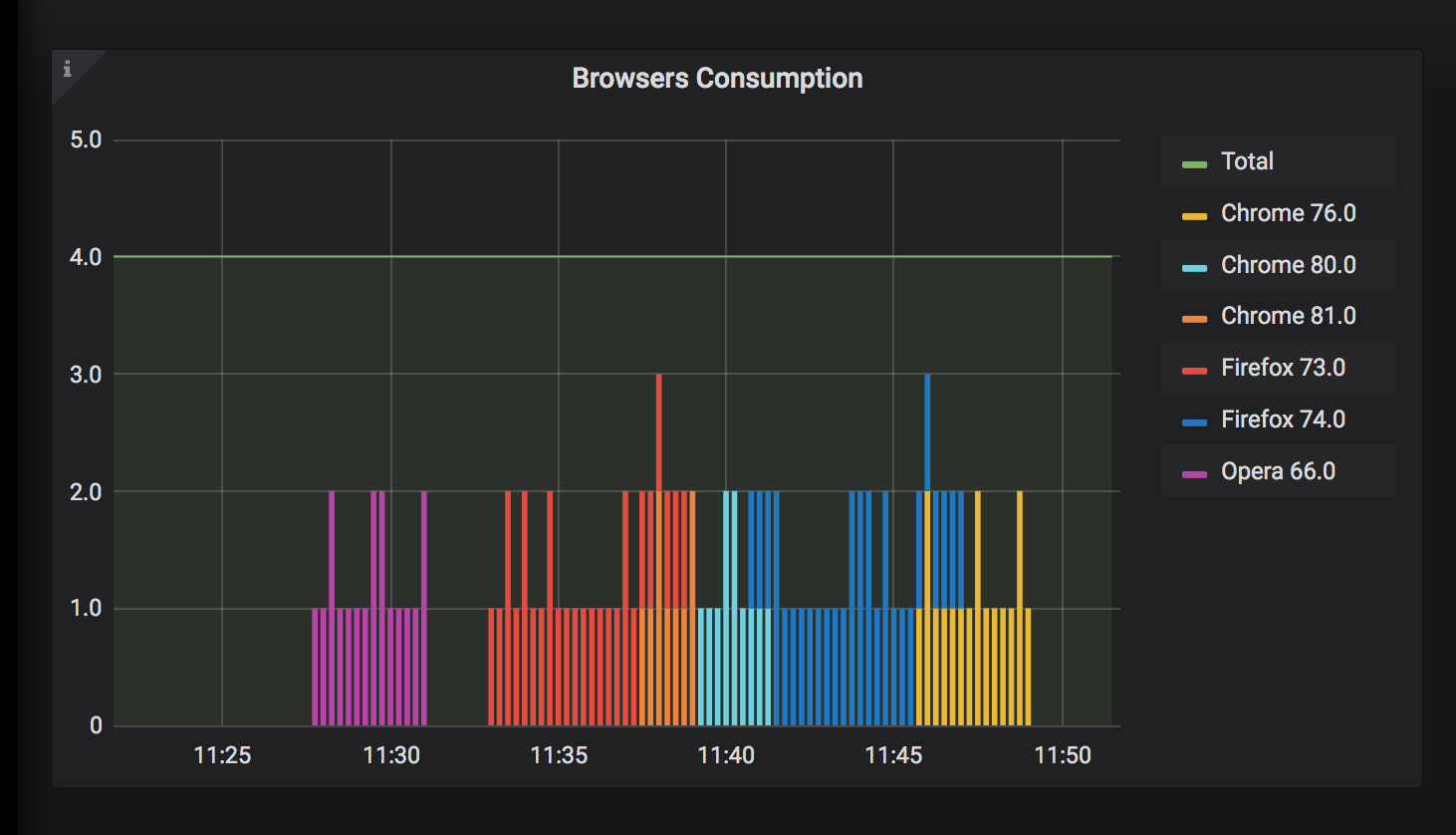Screen dimensions: 1456x835
Task: Click the 11:35 time axis label
Action: (x=559, y=755)
